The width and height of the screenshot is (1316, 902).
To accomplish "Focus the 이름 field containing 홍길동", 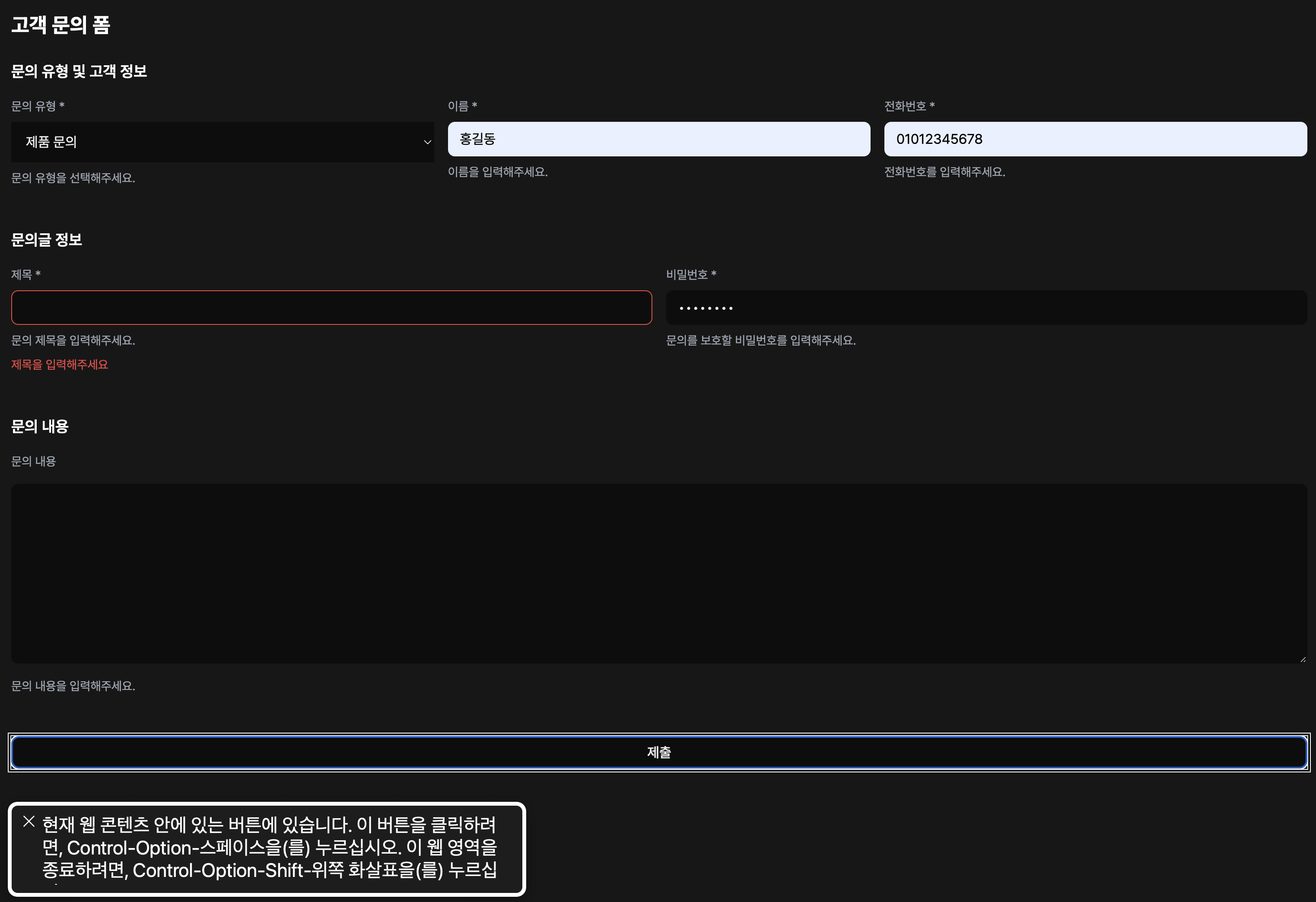I will point(658,139).
